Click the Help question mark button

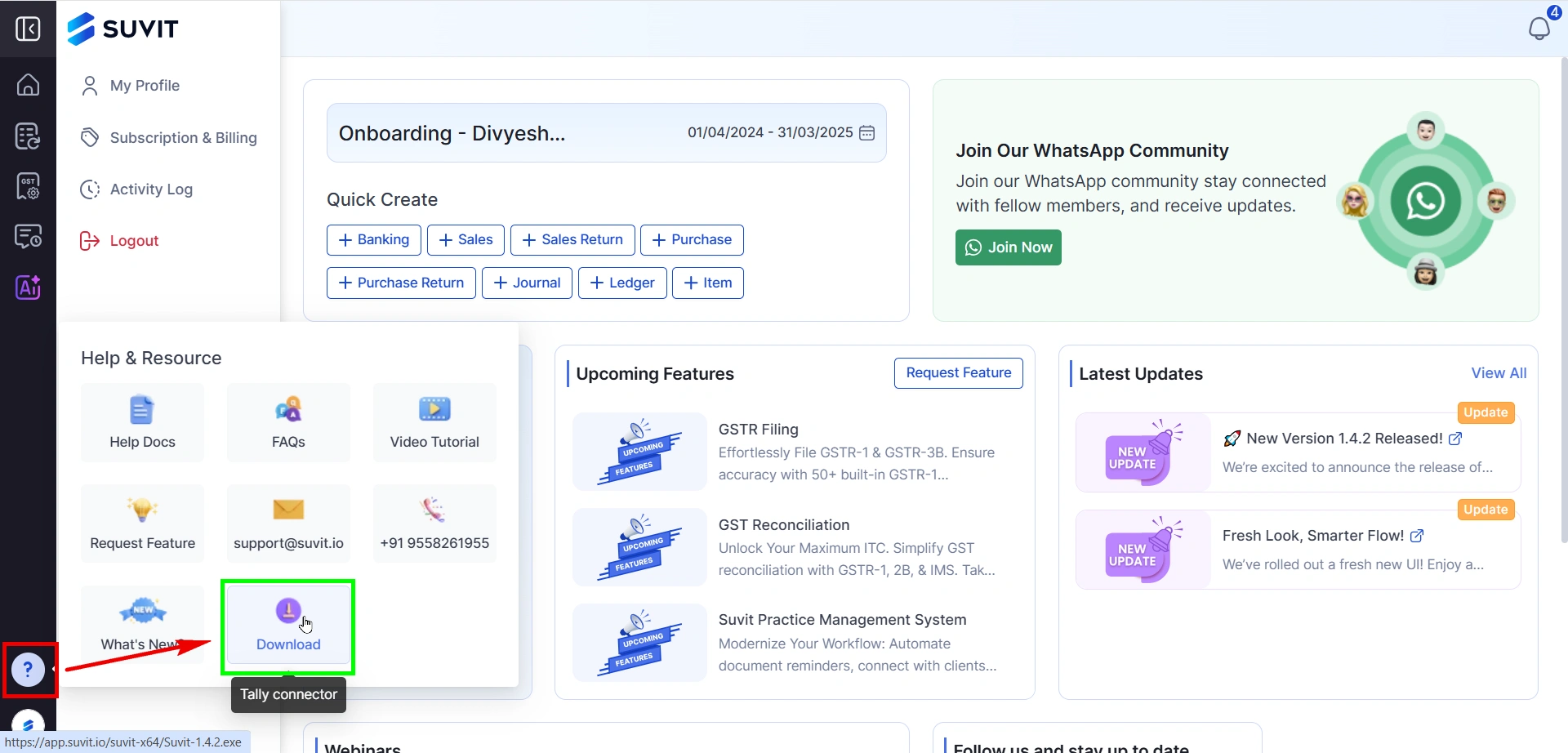point(28,671)
